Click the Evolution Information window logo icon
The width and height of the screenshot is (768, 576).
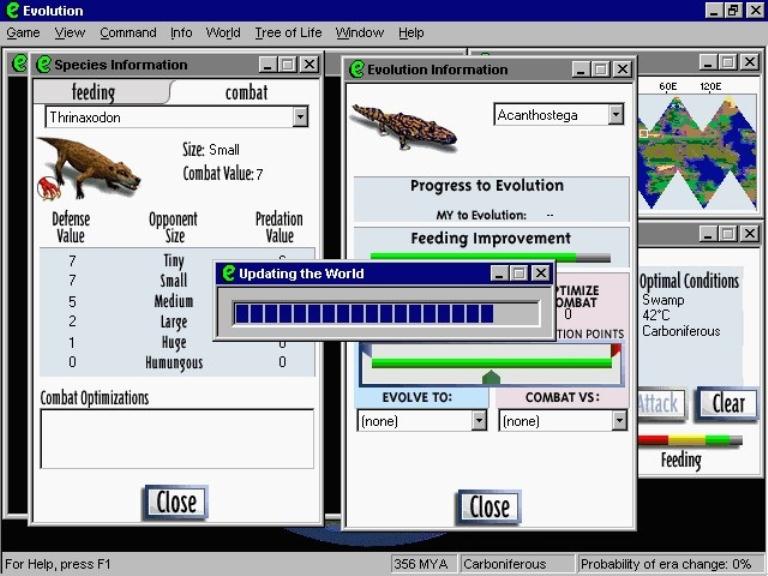pos(357,70)
